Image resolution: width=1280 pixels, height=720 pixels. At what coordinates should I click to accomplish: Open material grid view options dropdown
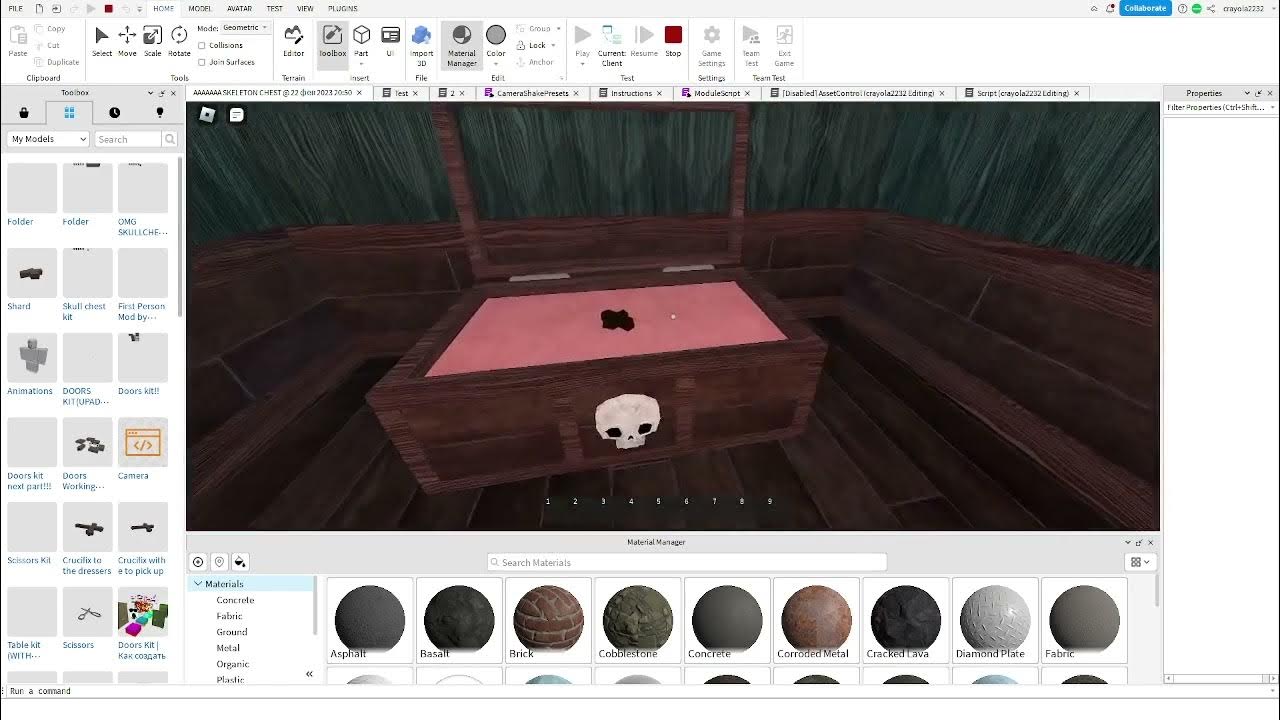(x=1140, y=562)
